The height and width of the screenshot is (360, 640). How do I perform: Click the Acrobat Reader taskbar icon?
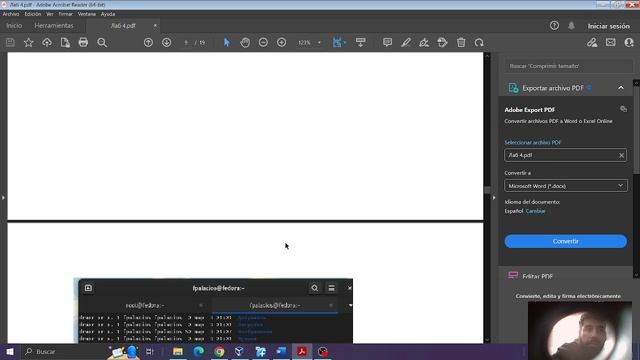[302, 351]
